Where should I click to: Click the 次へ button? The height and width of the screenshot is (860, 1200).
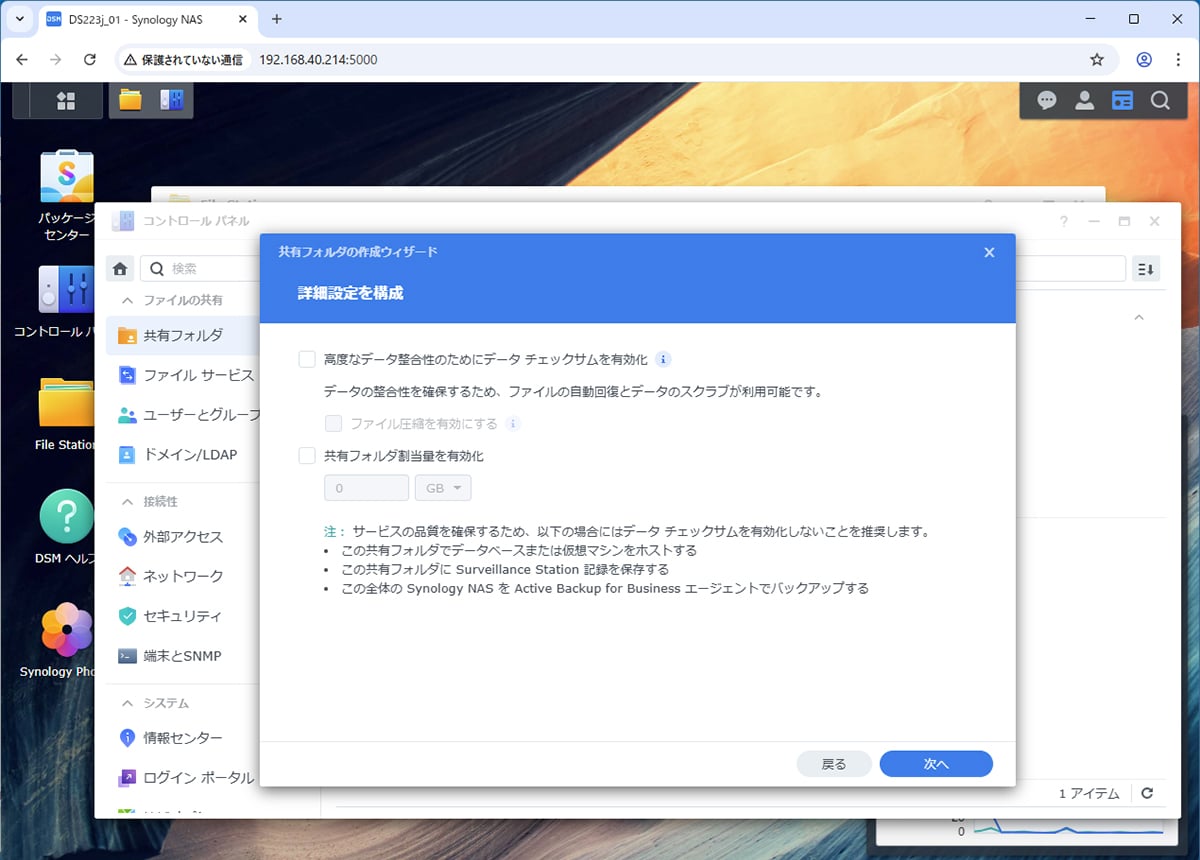coord(936,764)
